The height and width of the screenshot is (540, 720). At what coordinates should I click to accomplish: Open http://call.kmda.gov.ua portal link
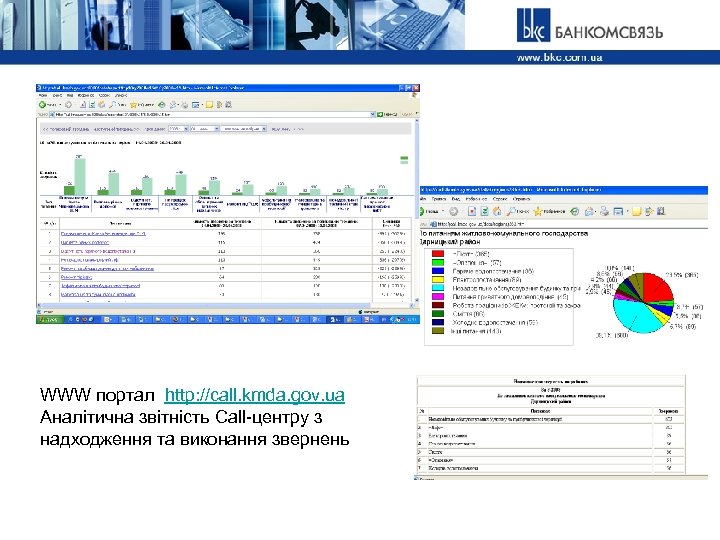click(254, 394)
